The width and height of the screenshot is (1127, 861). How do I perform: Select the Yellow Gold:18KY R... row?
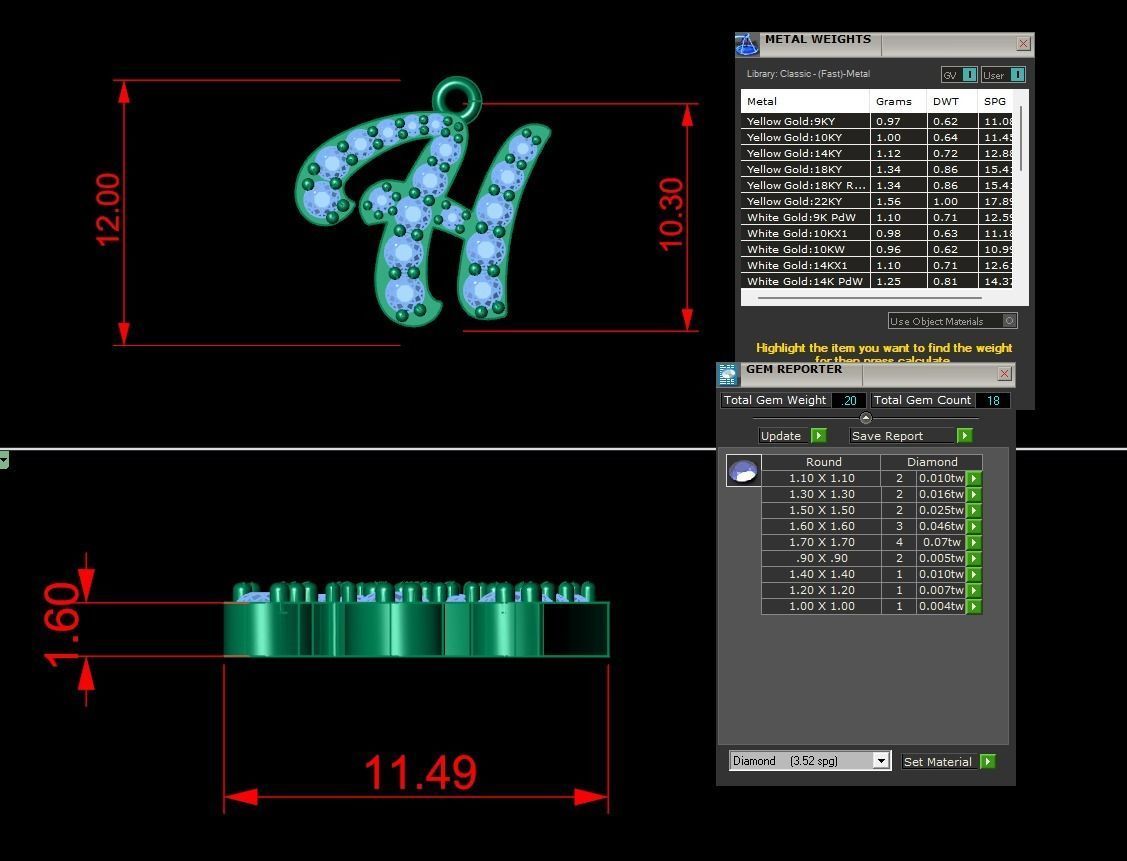[x=876, y=185]
